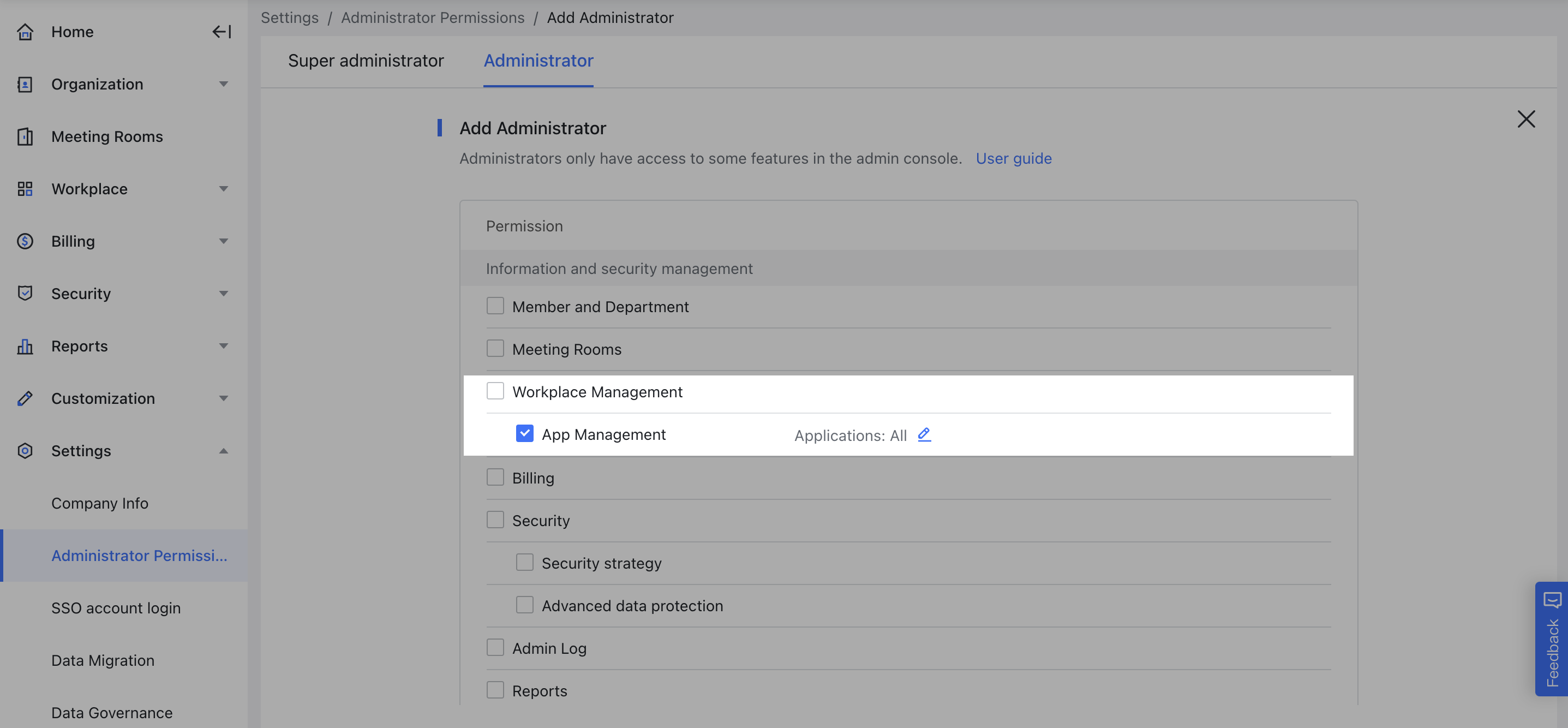Collapse the Settings section

coord(224,450)
